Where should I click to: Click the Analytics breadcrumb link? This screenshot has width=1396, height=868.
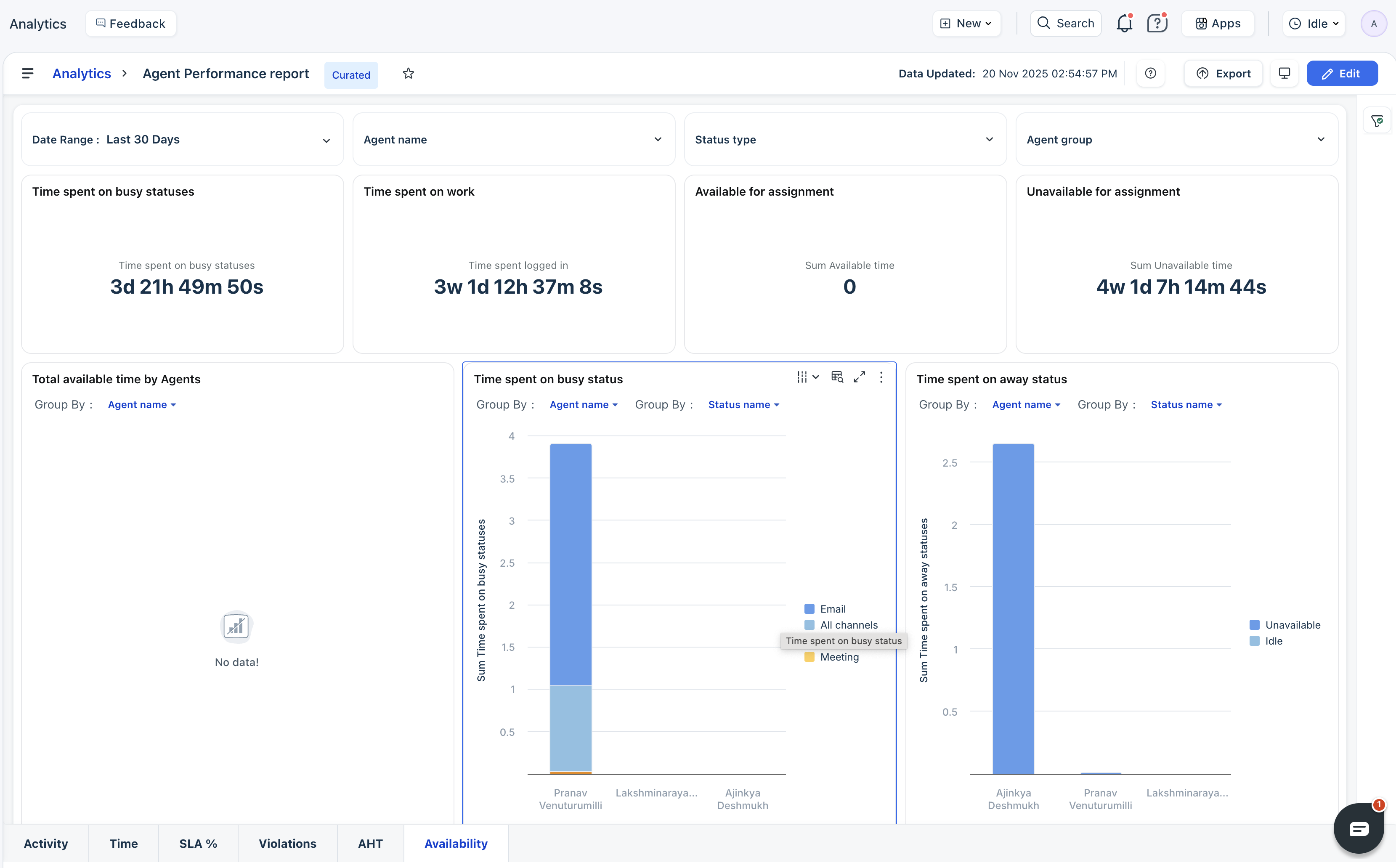click(82, 74)
